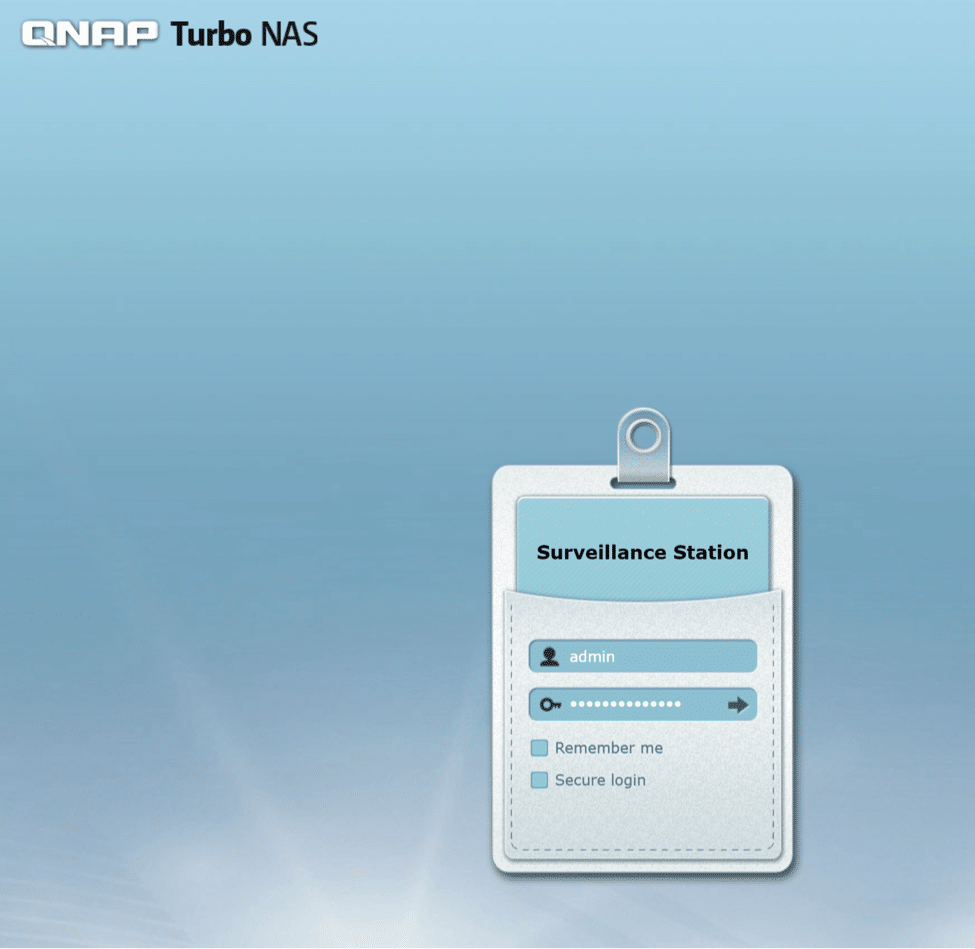The width and height of the screenshot is (975, 949).
Task: Focus the password input field
Action: pyautogui.click(x=642, y=705)
